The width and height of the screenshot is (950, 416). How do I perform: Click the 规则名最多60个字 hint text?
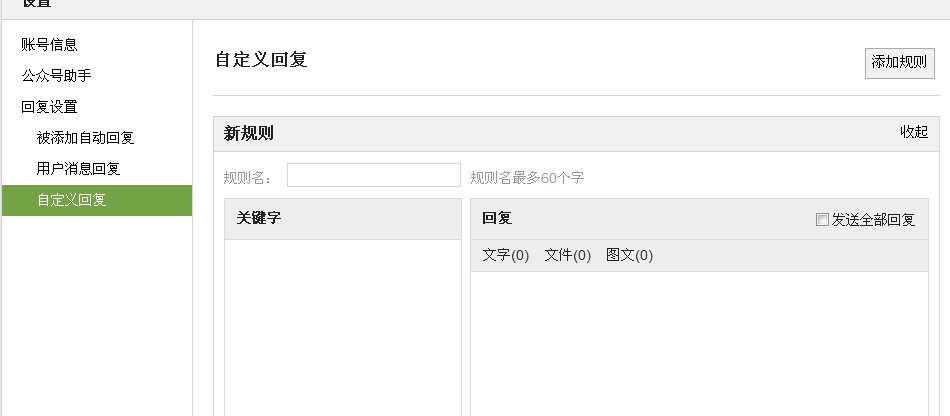[527, 178]
